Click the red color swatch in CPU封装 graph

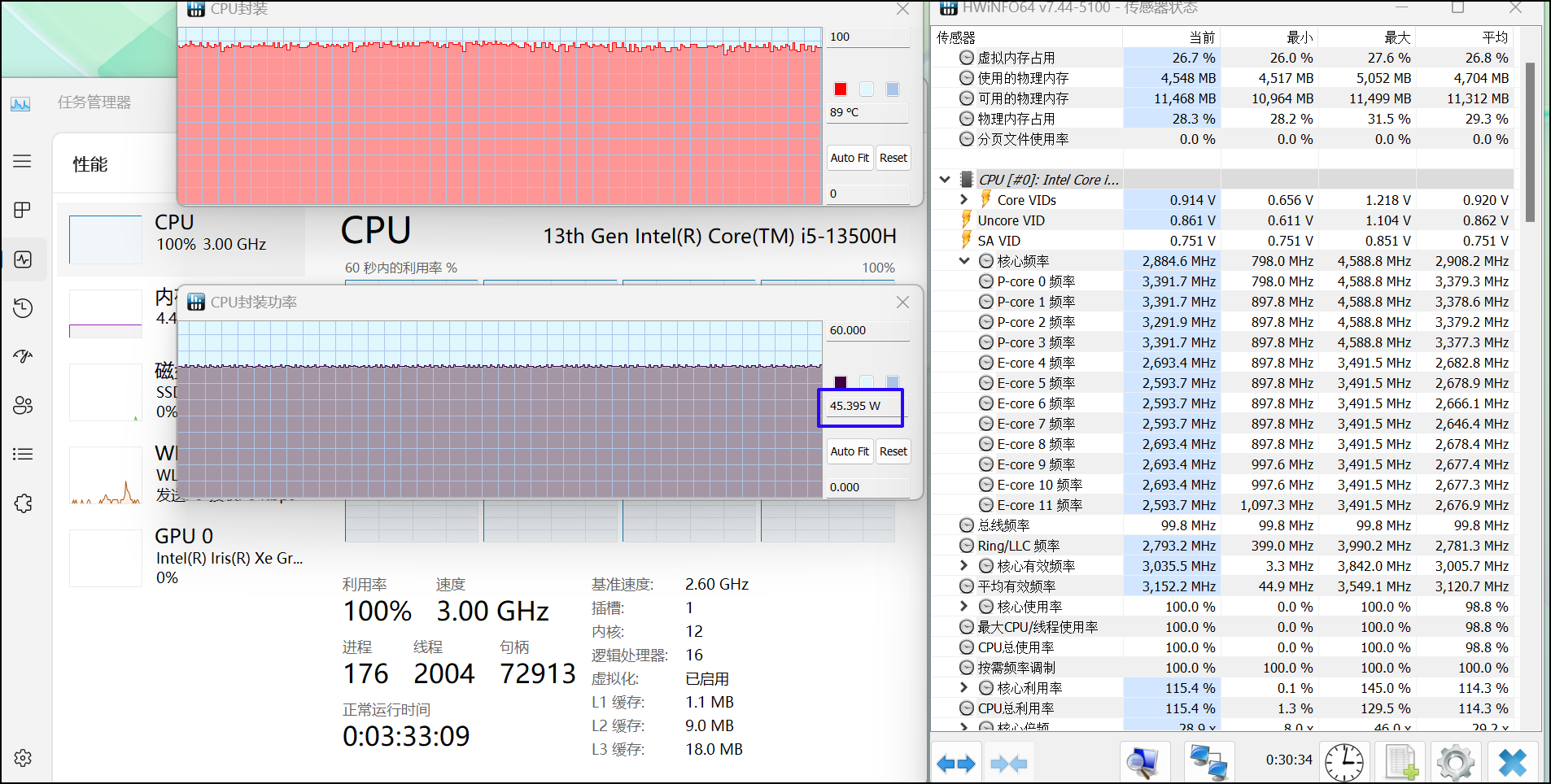tap(841, 89)
